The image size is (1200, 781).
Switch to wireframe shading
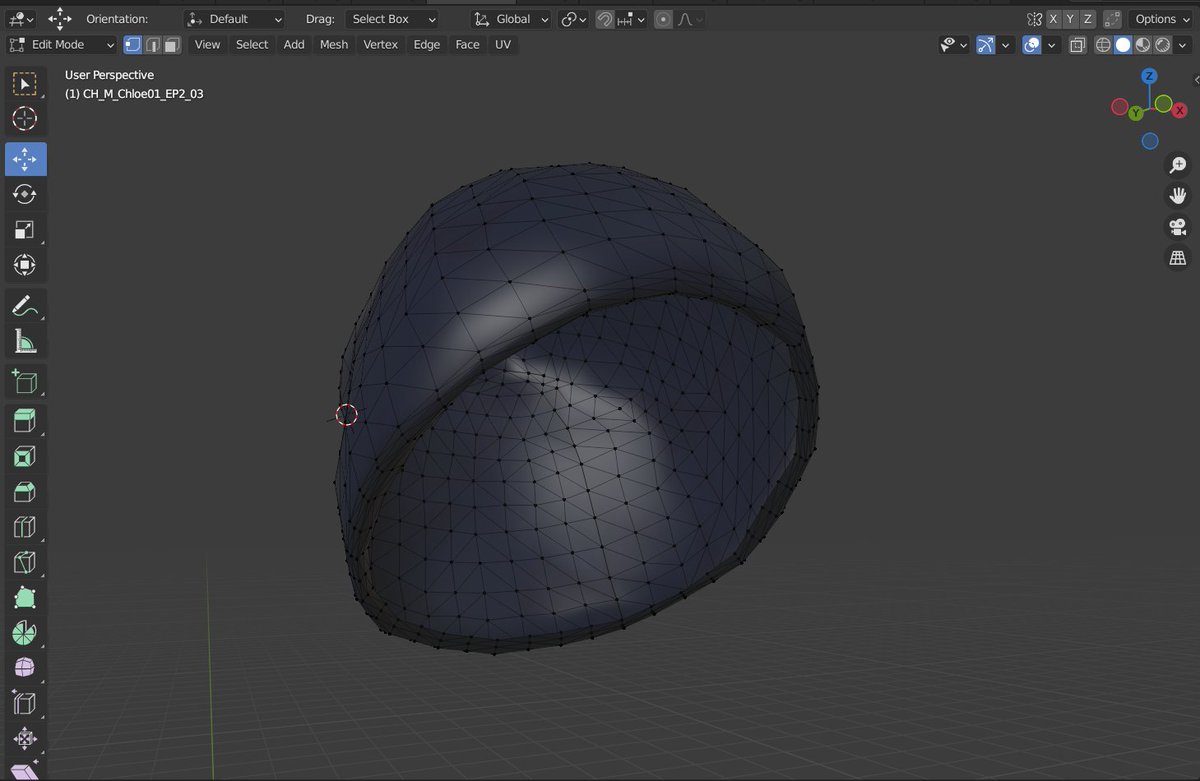pos(1103,45)
